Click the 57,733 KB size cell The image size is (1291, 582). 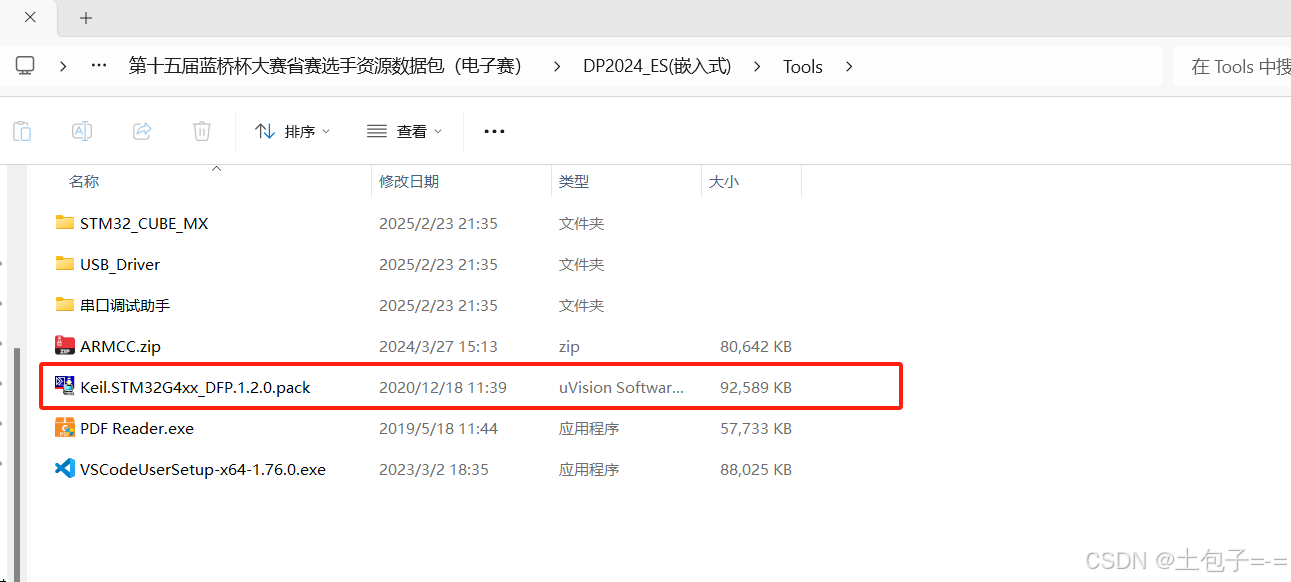coord(756,428)
